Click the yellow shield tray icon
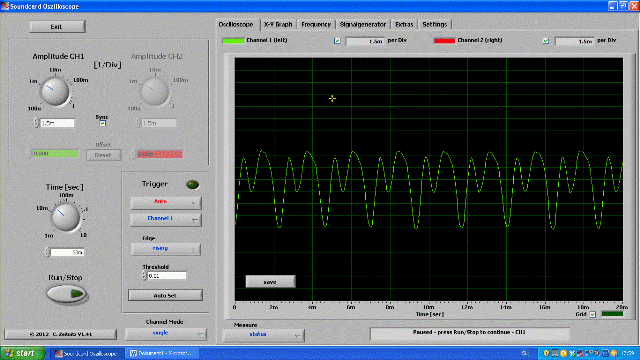Viewport: 640px width, 360px height. [546, 353]
